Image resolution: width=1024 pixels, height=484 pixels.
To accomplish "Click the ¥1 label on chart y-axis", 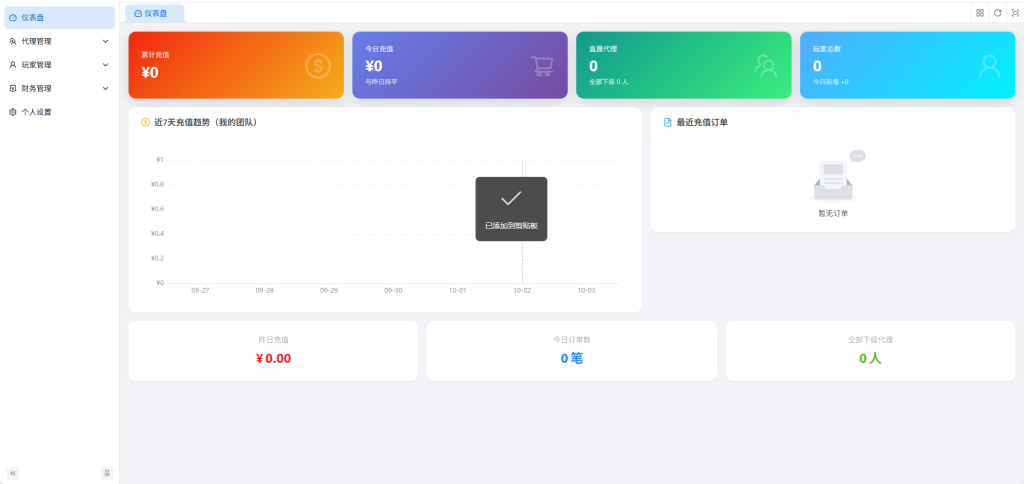I will 160,159.
